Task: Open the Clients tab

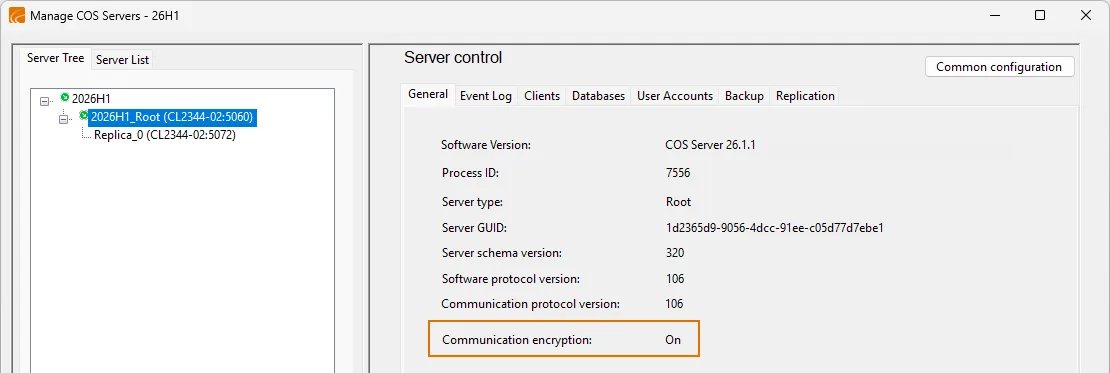Action: (x=542, y=96)
